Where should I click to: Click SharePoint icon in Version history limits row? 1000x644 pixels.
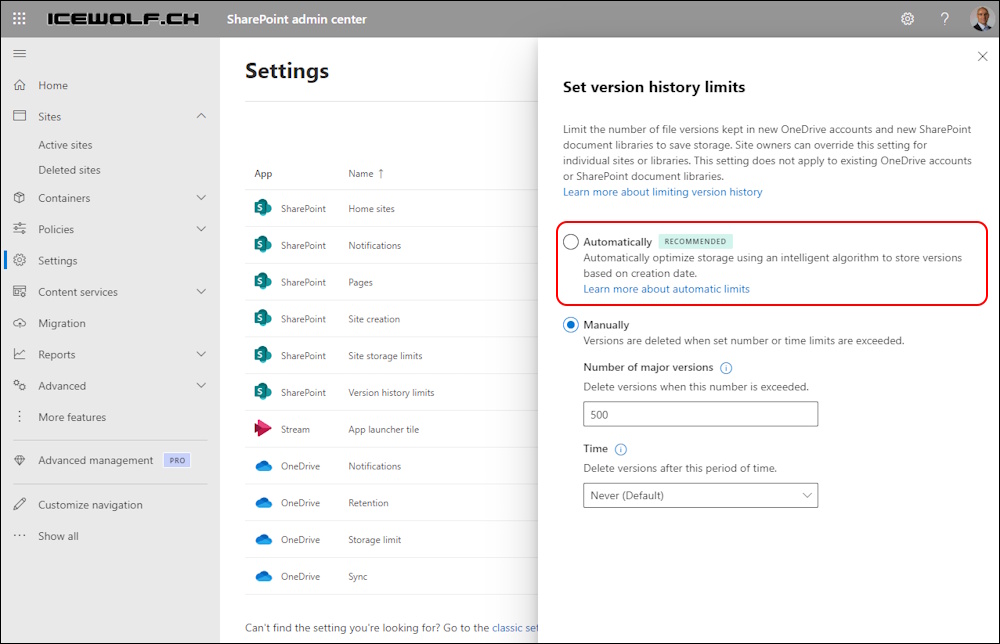(263, 392)
